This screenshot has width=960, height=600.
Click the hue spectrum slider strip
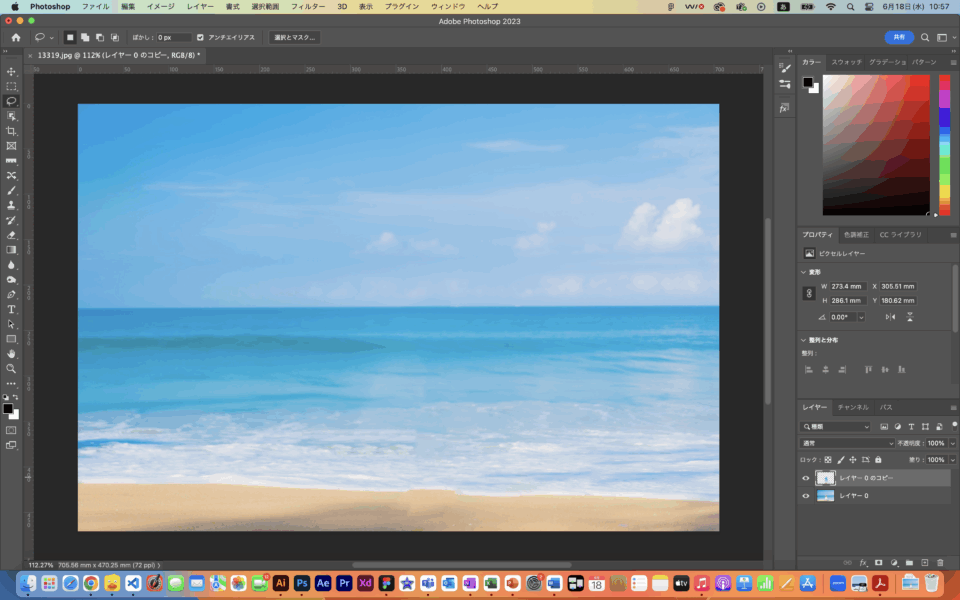944,144
